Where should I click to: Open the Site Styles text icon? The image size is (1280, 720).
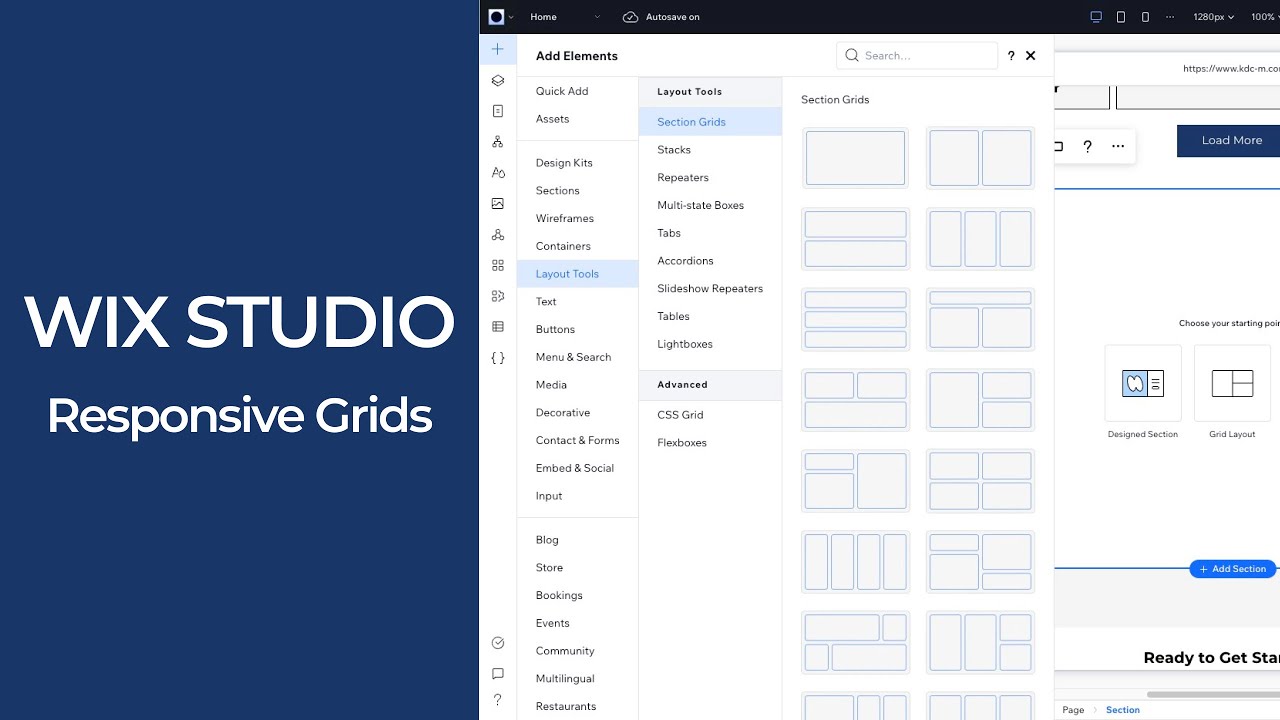click(x=498, y=173)
